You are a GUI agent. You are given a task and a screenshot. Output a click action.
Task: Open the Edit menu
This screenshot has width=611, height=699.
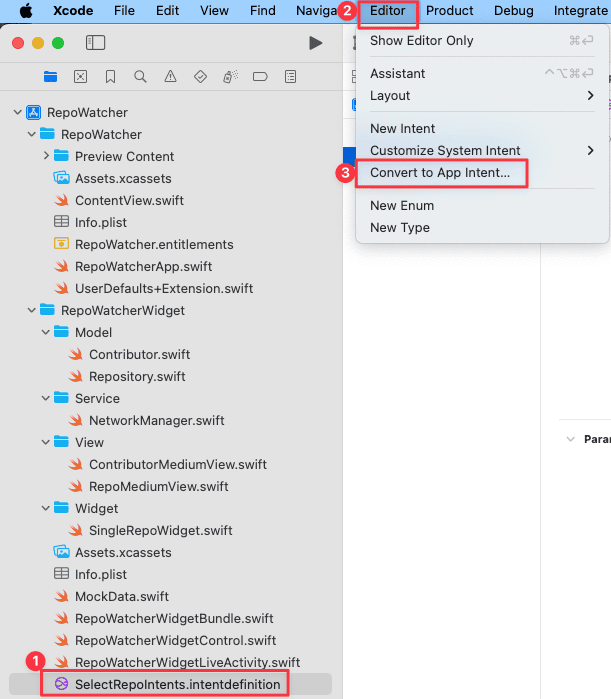click(x=167, y=11)
